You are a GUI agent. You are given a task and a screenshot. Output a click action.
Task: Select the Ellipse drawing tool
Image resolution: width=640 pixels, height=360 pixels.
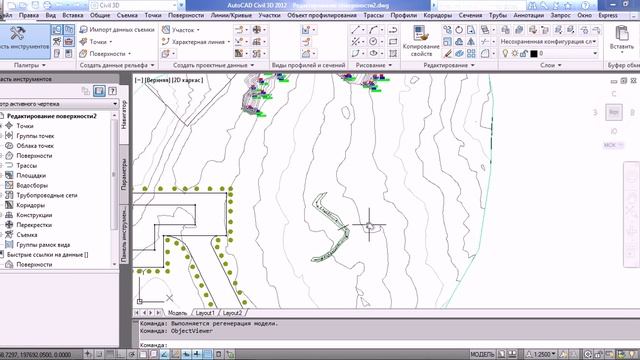coord(373,53)
